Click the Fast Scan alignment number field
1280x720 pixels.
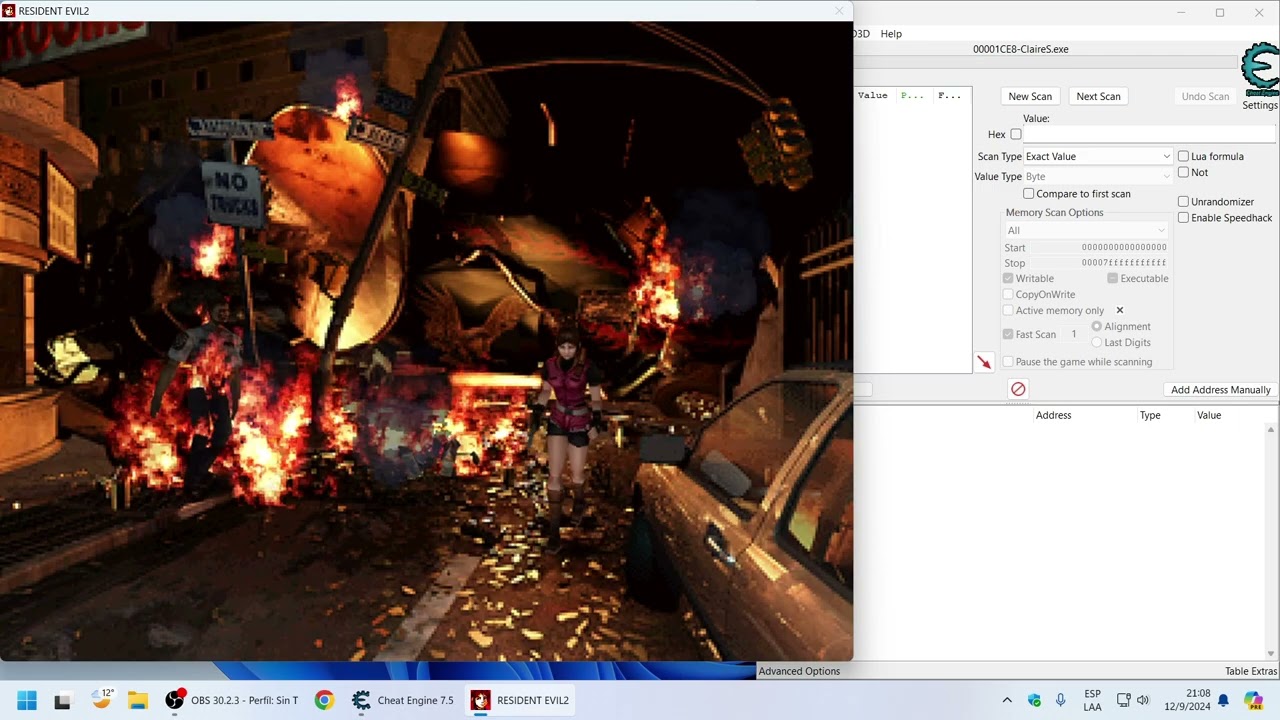tap(1075, 334)
